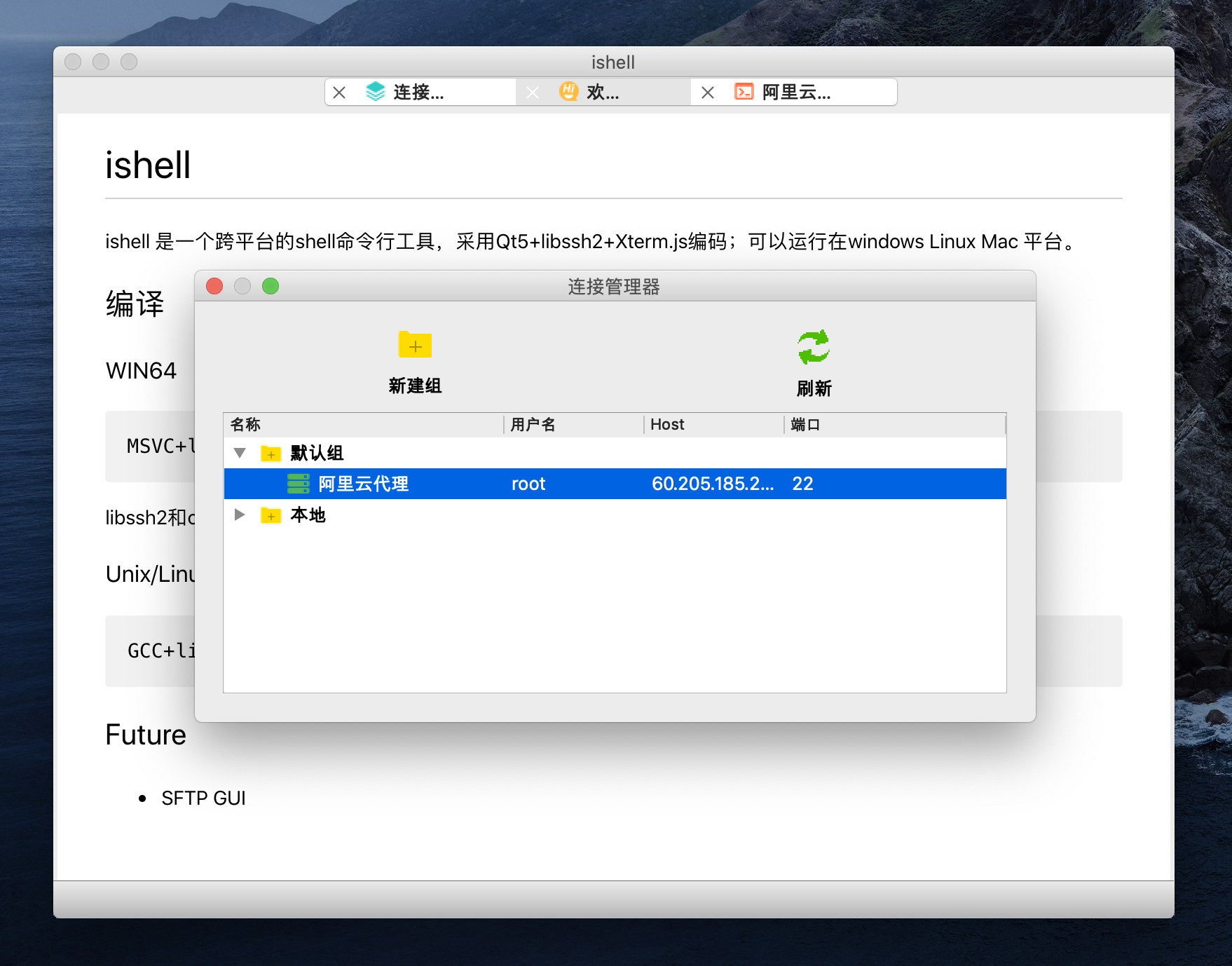Select the 阿里云代理 connection row
The height and width of the screenshot is (966, 1232).
pyautogui.click(x=491, y=484)
